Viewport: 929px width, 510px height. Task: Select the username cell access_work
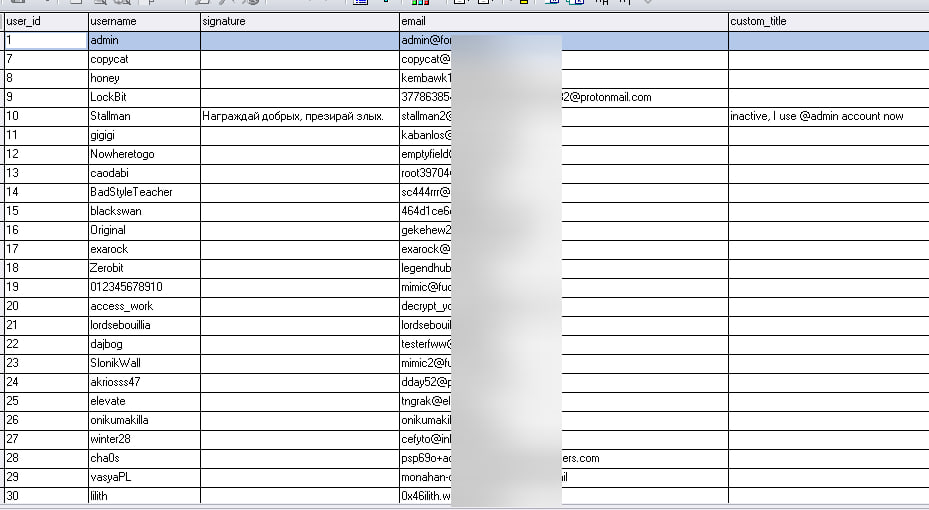tap(145, 306)
